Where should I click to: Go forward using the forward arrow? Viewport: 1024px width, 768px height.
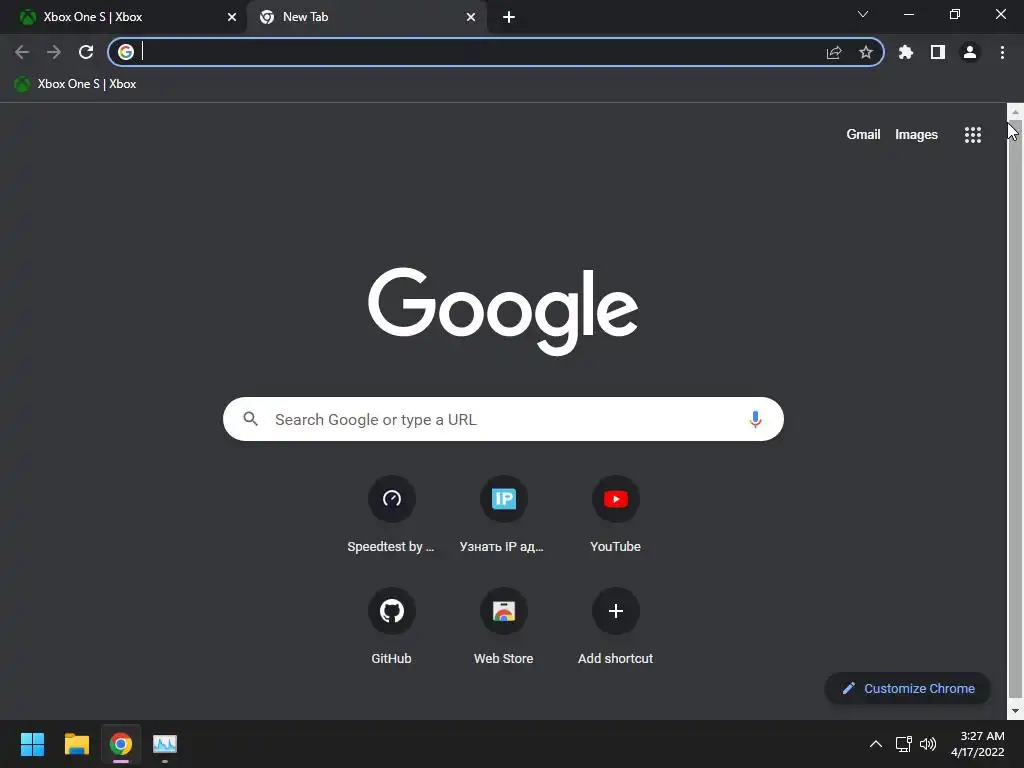[54, 52]
